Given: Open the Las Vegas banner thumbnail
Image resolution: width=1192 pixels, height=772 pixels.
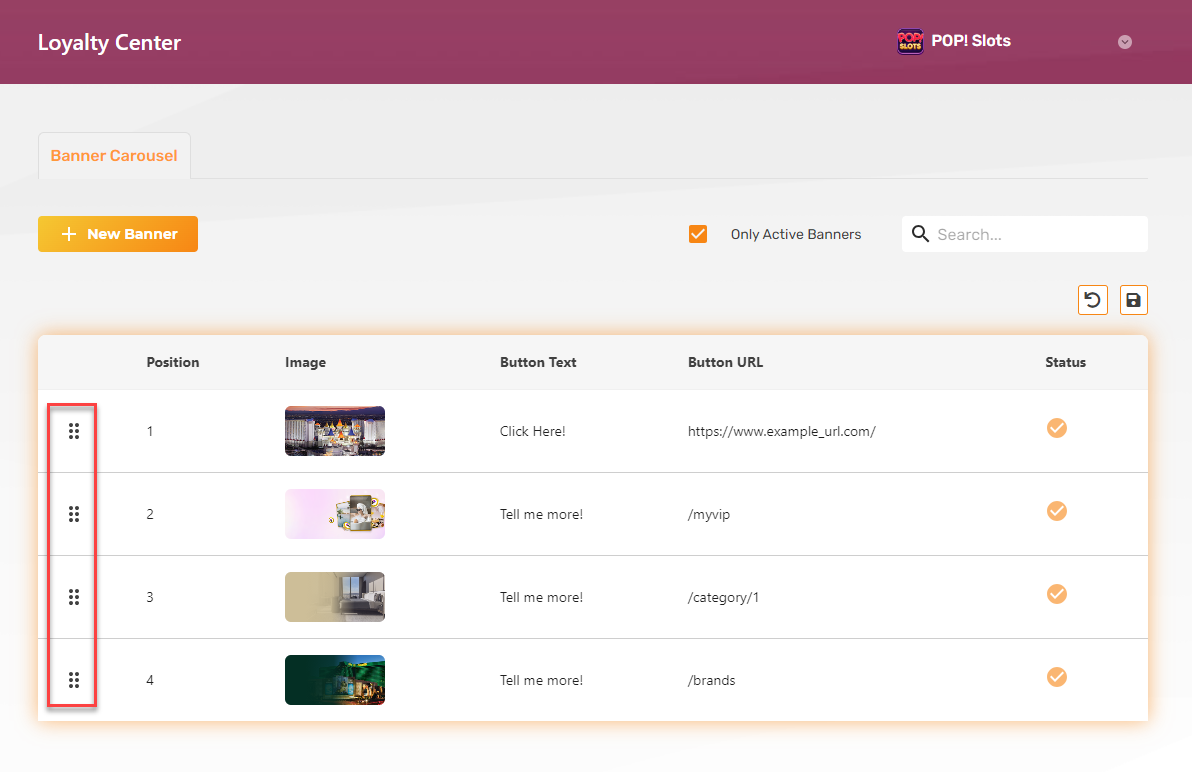Looking at the screenshot, I should [x=335, y=431].
